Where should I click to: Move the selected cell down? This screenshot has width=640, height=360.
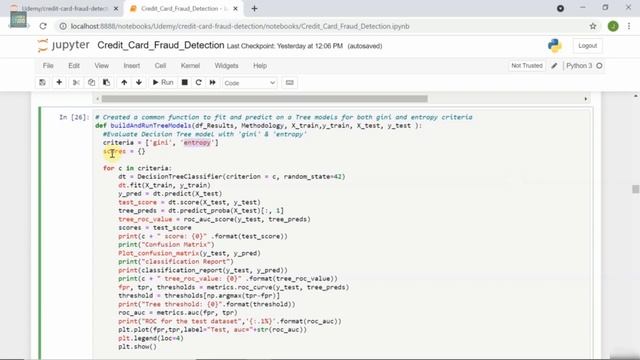coord(139,82)
